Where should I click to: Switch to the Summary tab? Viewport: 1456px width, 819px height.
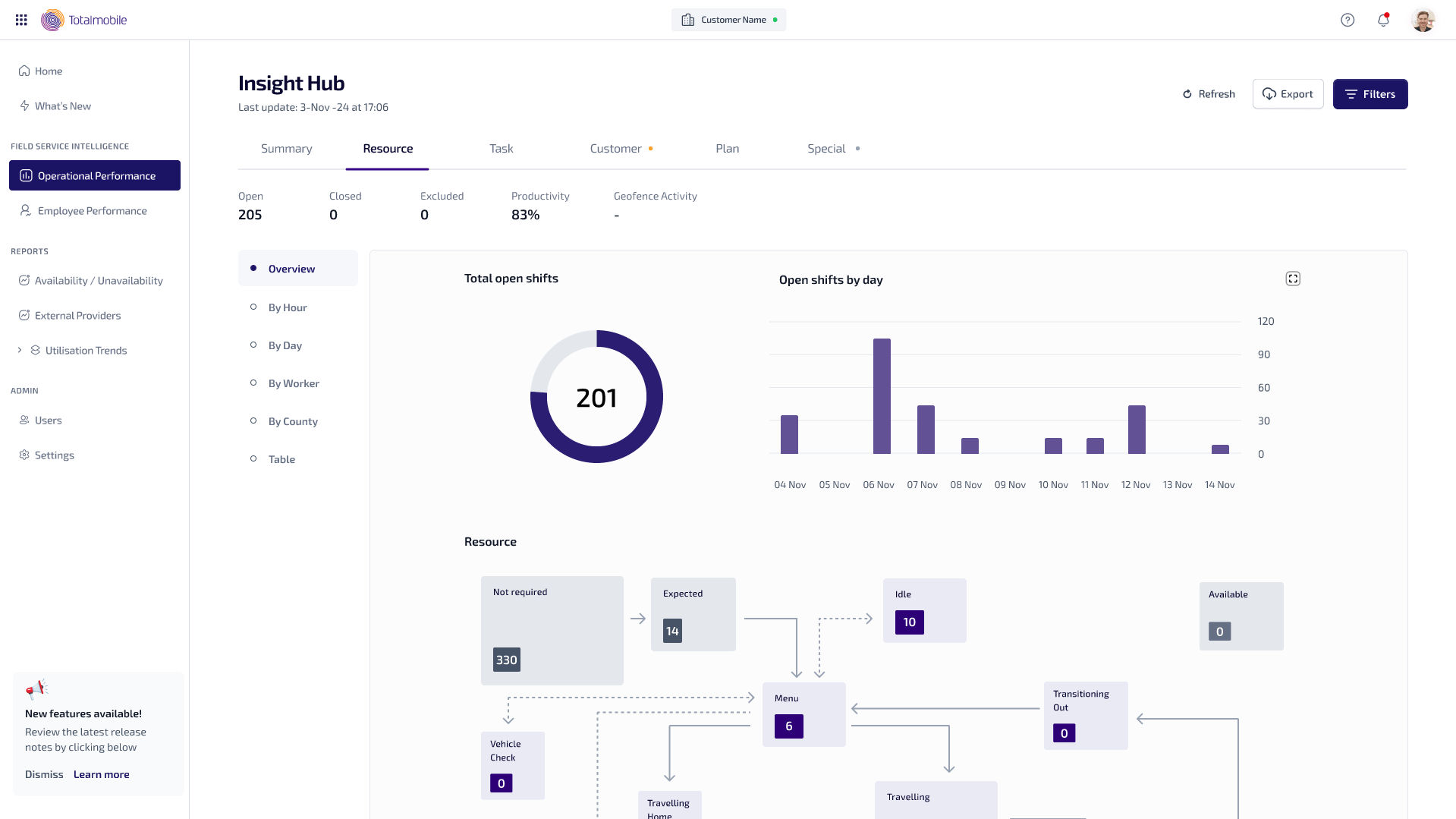(x=286, y=149)
